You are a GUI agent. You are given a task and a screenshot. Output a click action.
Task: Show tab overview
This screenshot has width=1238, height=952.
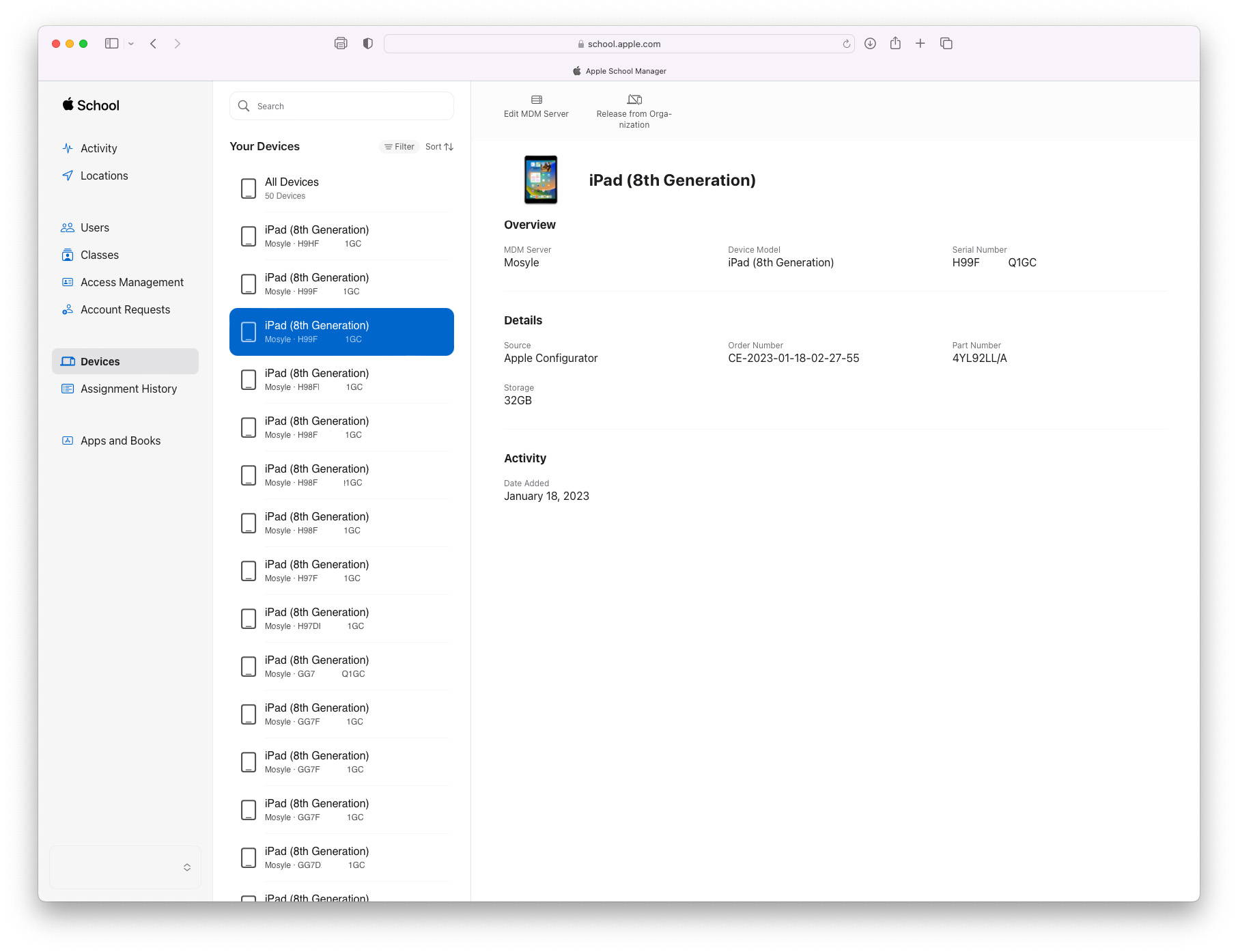pyautogui.click(x=946, y=44)
